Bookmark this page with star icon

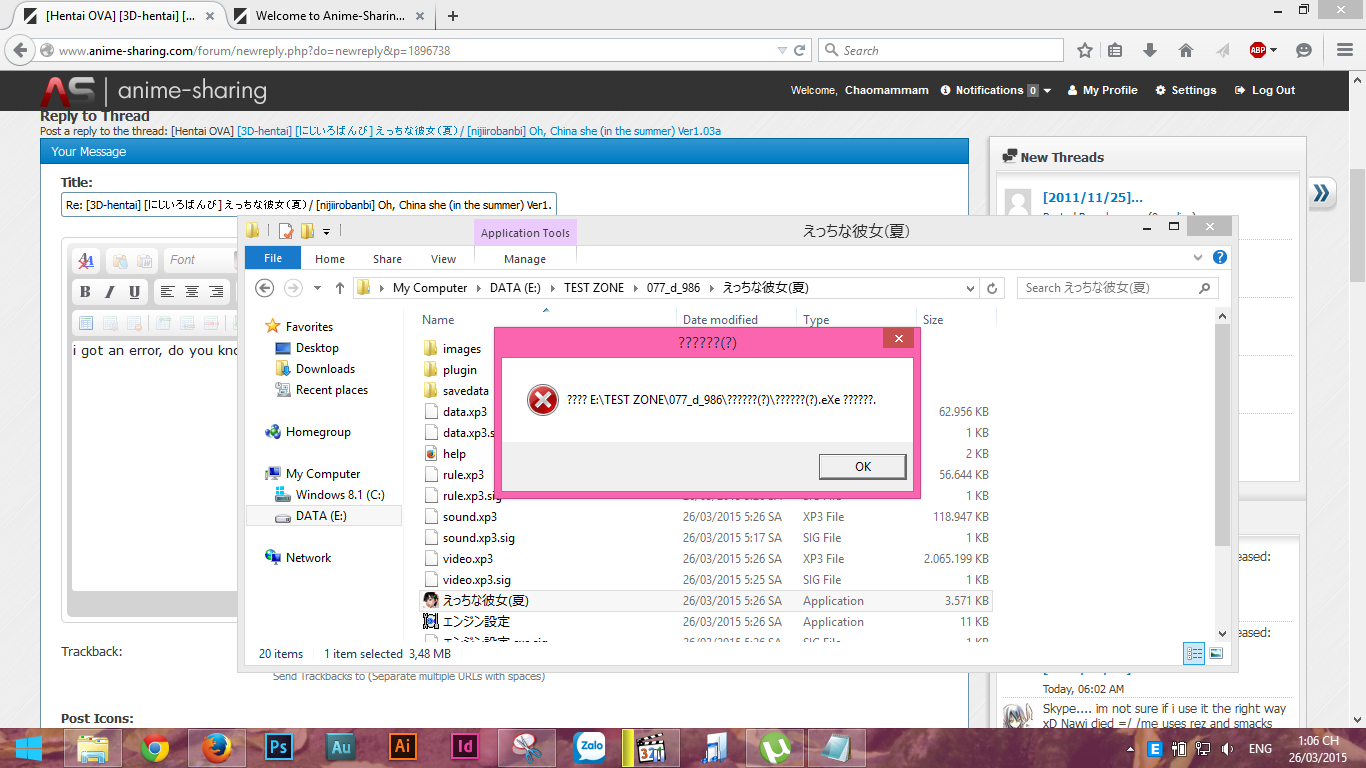[x=1085, y=50]
